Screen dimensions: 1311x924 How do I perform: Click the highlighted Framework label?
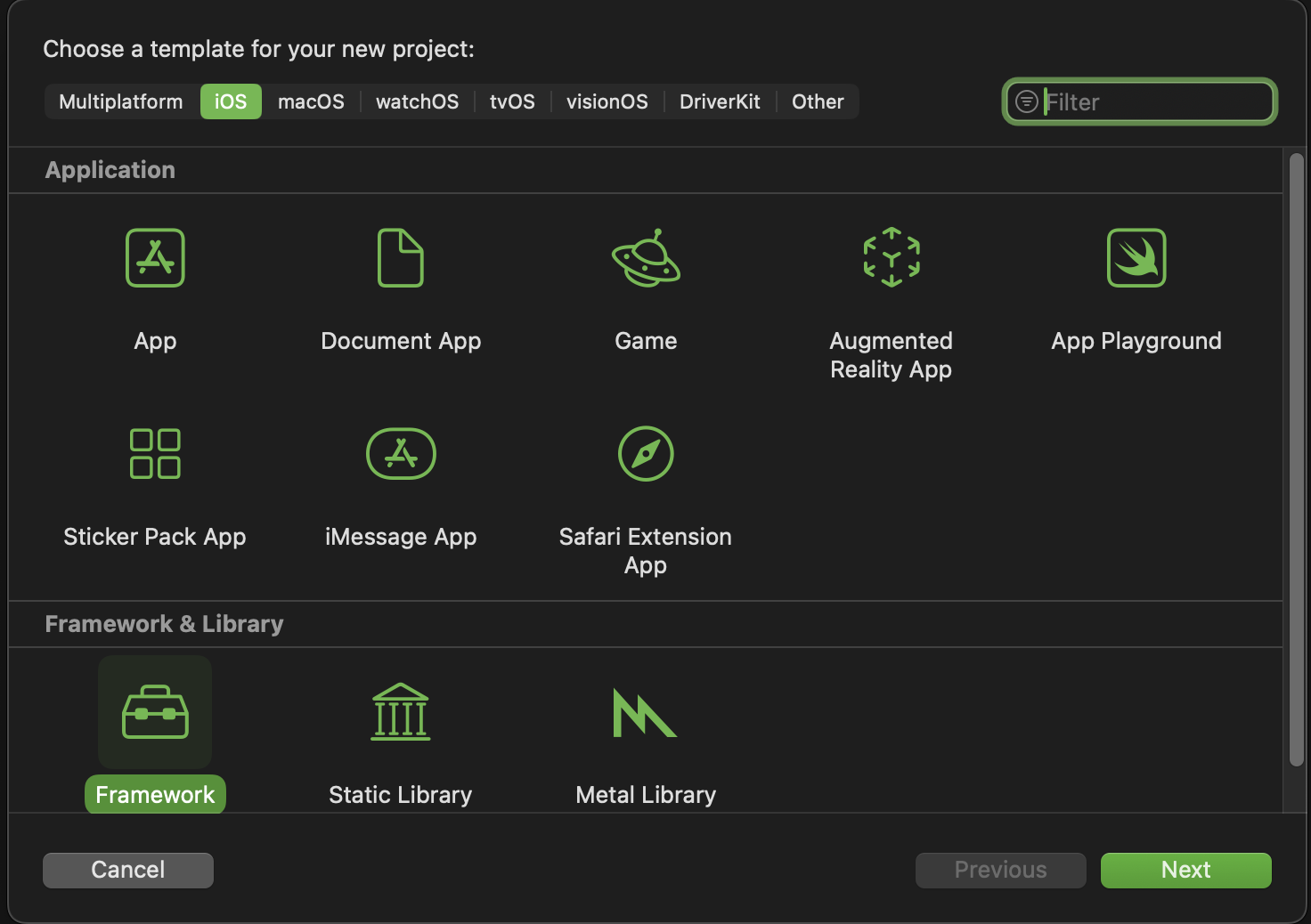click(x=155, y=795)
